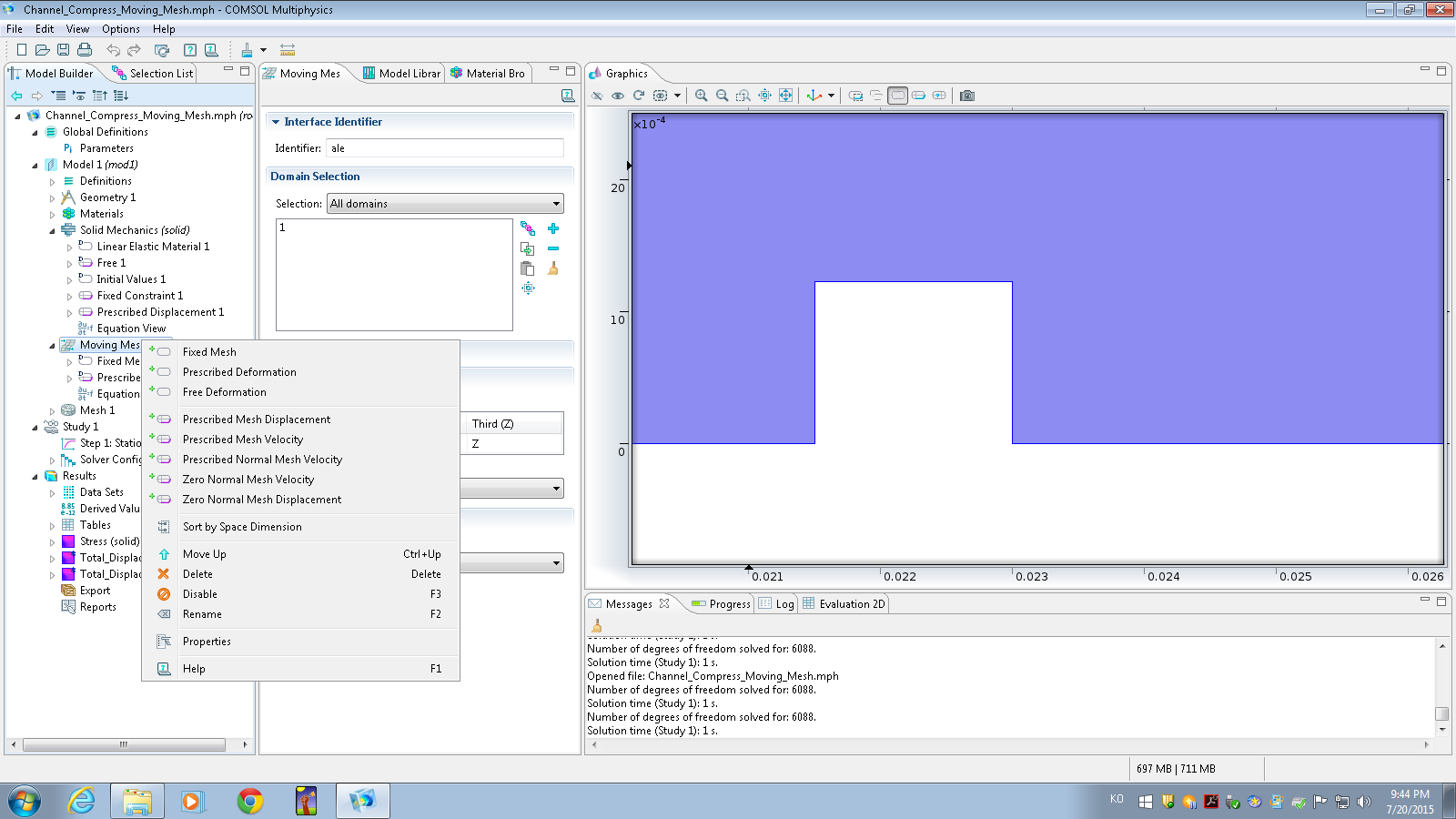Zoom to extents in Graphics toolbar
Screen dimensions: 1456x819
point(785,96)
